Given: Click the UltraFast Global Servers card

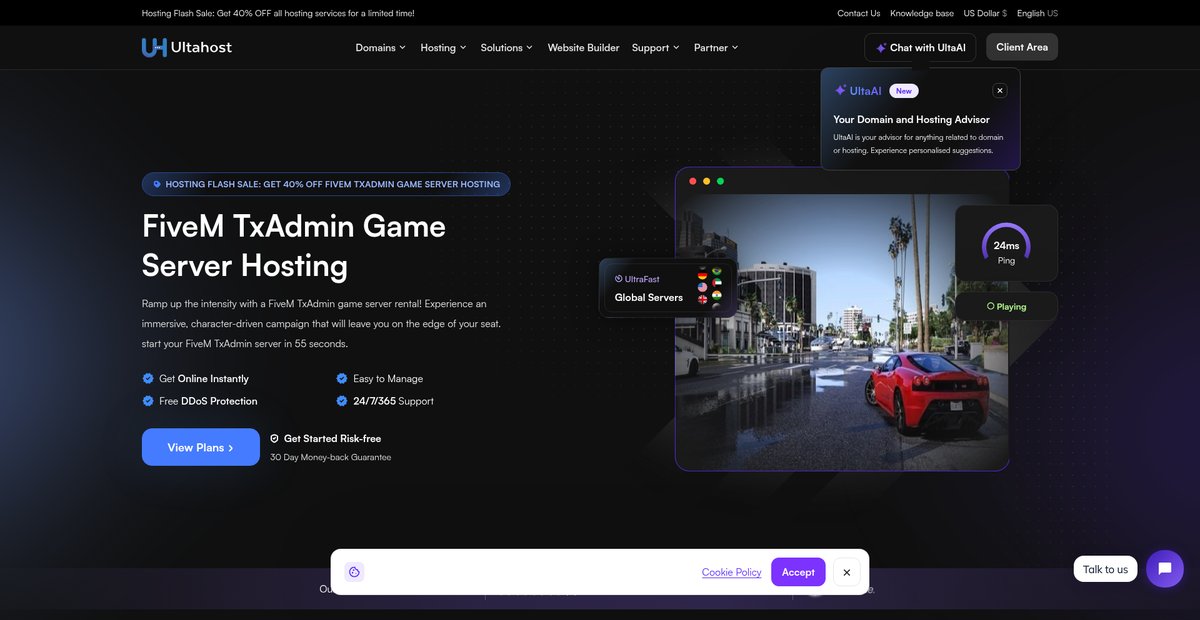Looking at the screenshot, I should [668, 288].
